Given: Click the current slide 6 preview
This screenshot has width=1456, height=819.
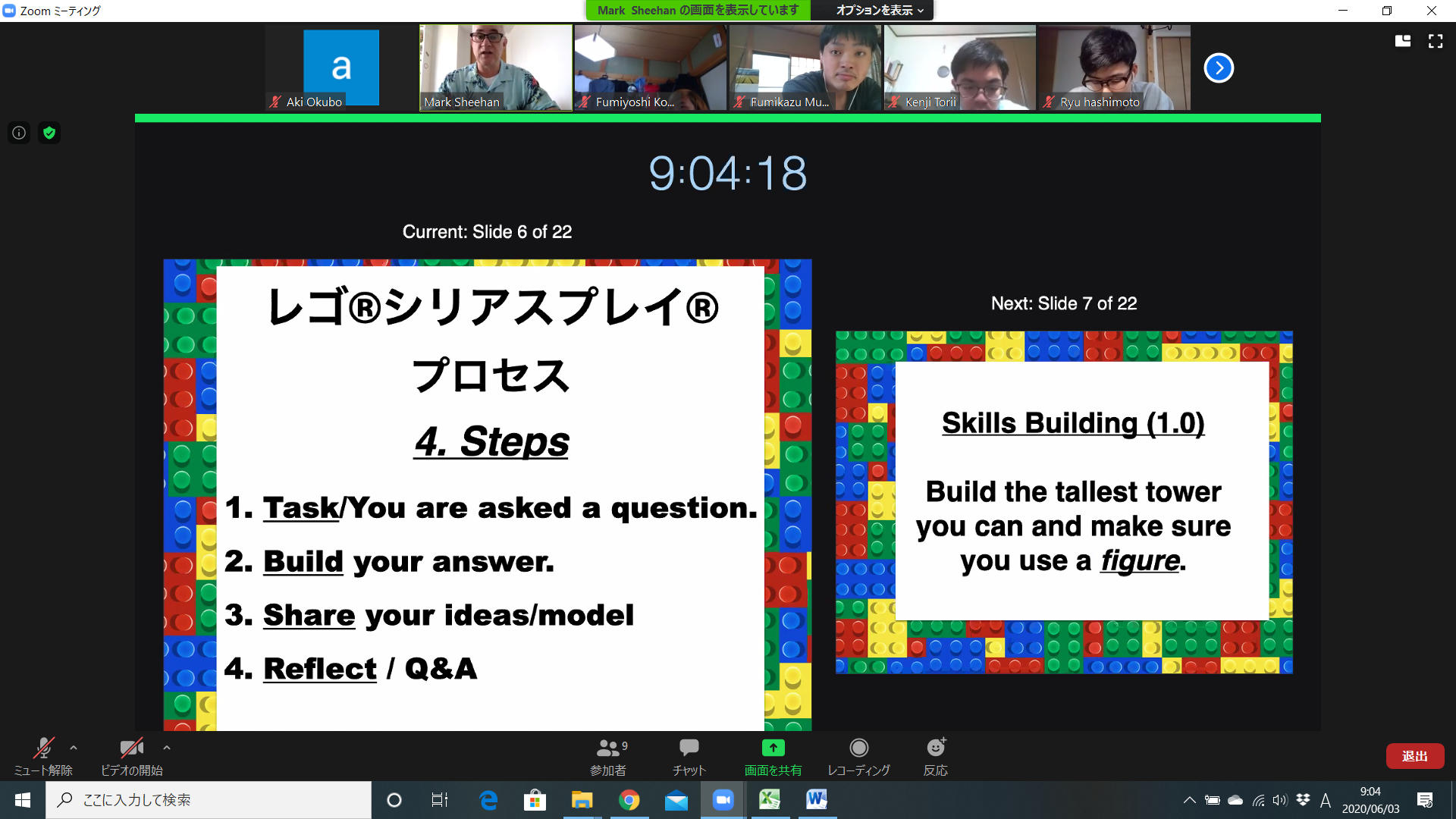Looking at the screenshot, I should point(488,494).
